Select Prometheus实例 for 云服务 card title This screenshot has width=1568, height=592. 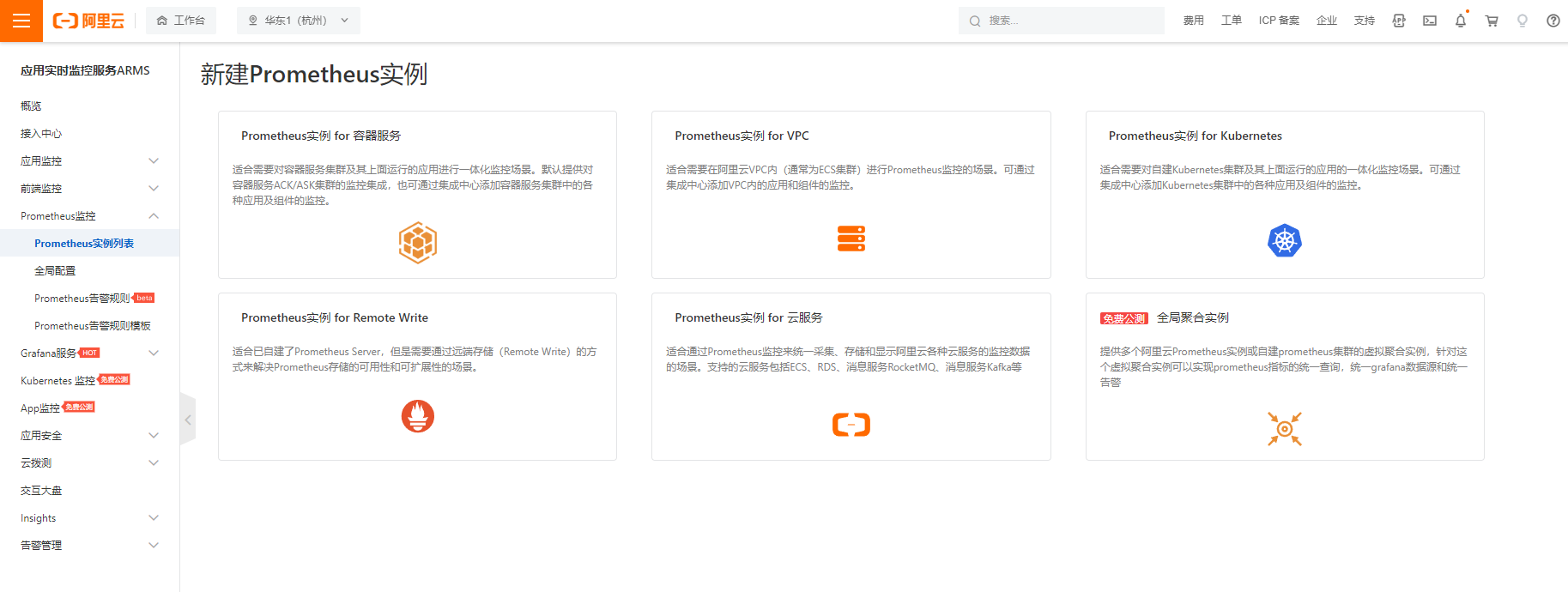[748, 317]
